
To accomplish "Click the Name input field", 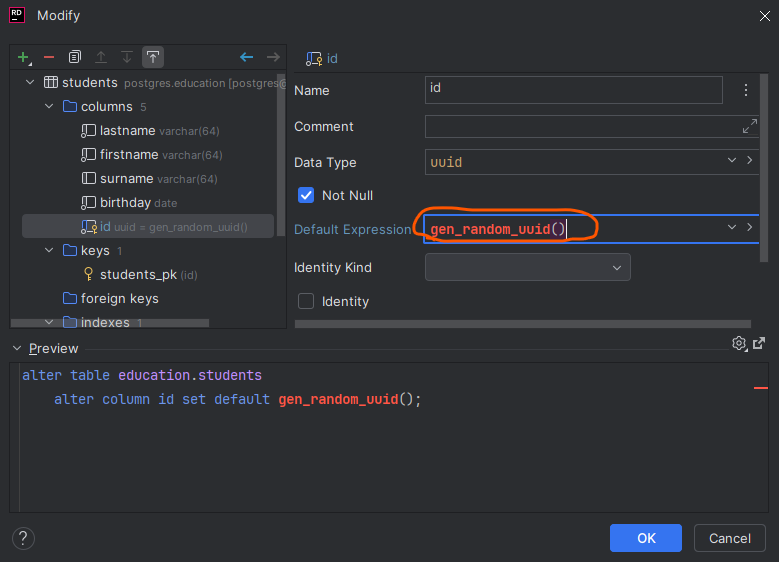I will 574,90.
